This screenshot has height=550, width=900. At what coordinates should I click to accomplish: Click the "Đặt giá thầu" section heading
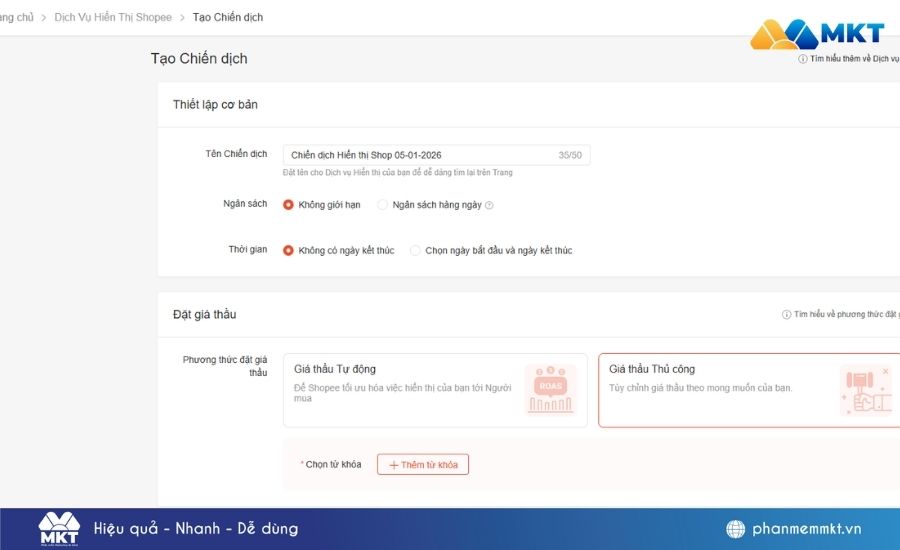[204, 314]
